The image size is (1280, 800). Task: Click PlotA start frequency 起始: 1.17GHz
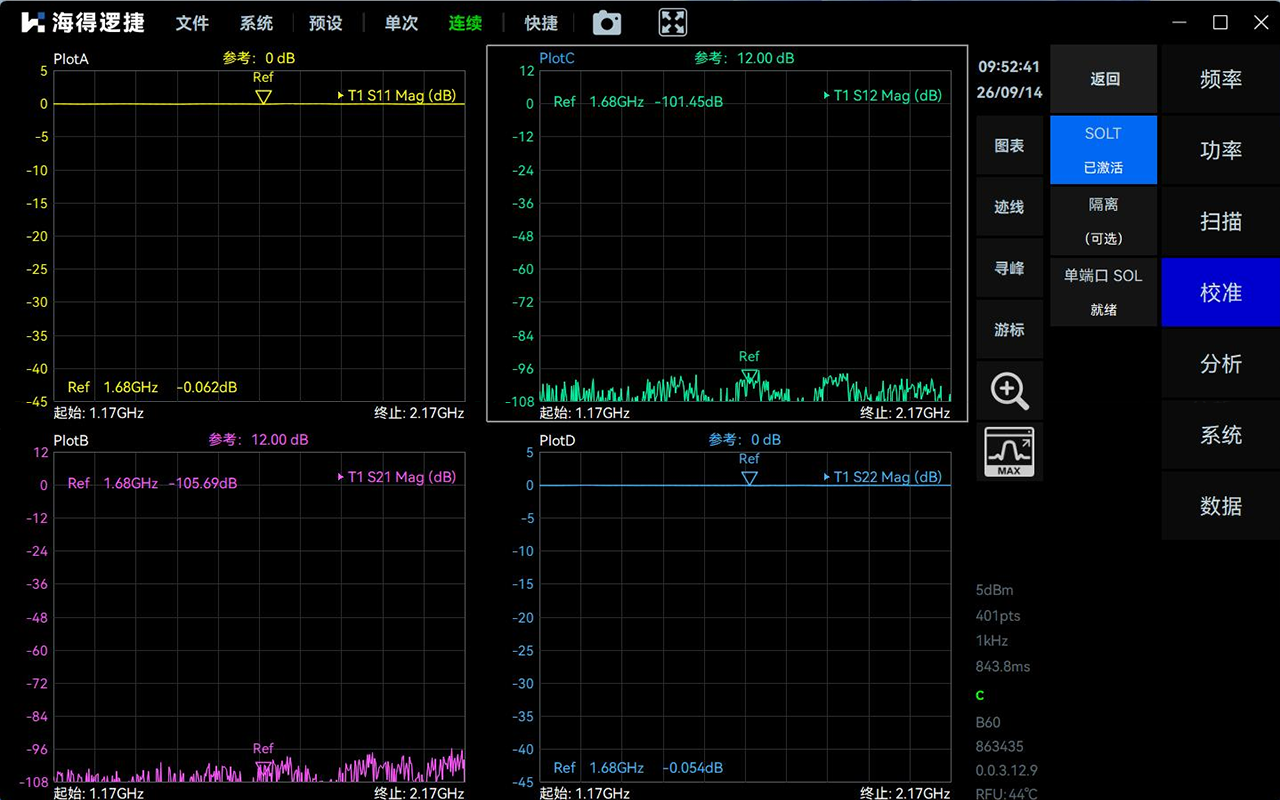tap(98, 412)
